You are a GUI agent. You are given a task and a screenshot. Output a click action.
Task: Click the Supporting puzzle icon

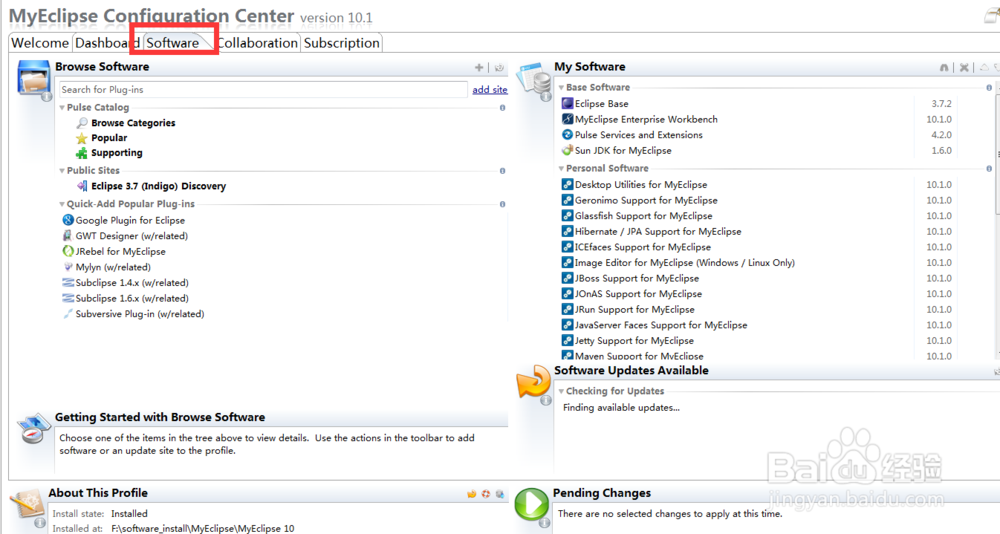click(x=82, y=153)
